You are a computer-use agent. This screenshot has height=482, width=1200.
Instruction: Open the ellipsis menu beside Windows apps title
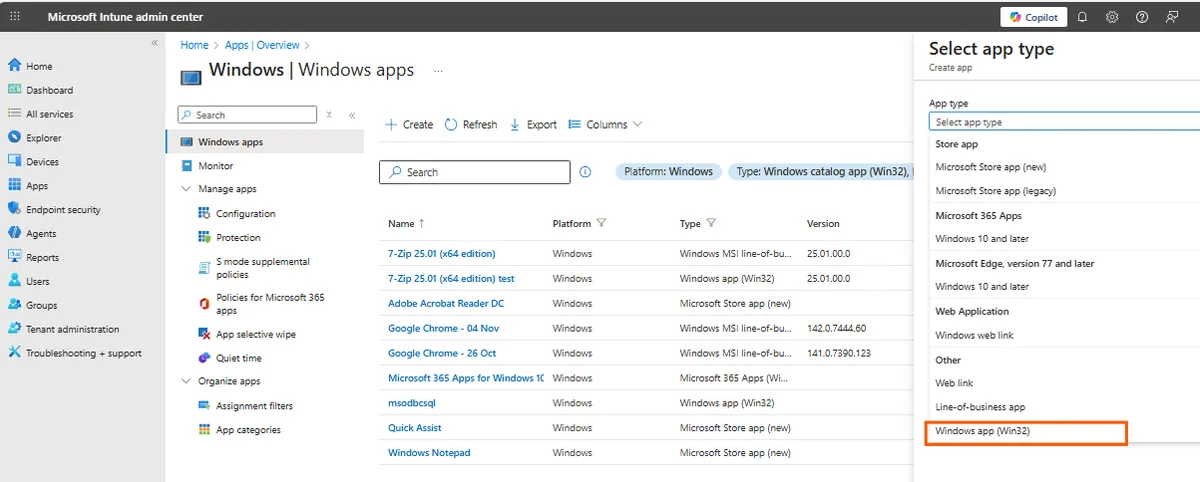coord(437,71)
